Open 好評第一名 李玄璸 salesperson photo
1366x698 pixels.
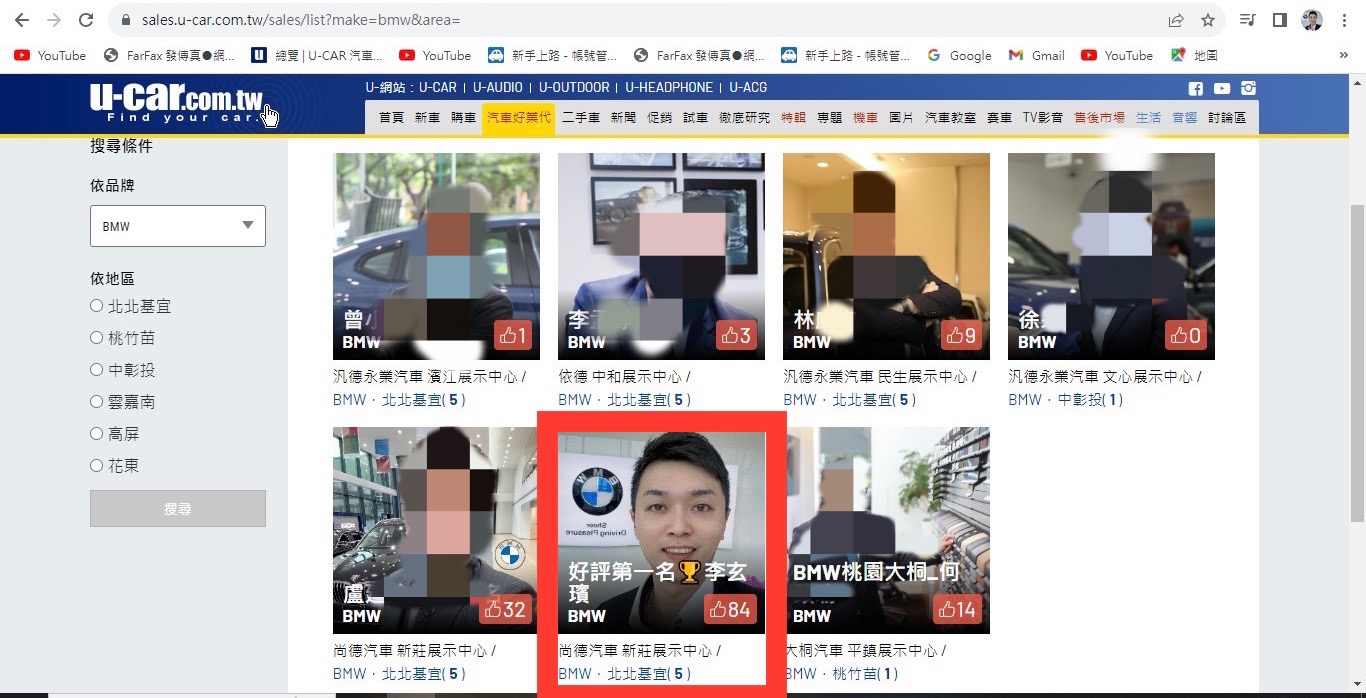(x=661, y=532)
